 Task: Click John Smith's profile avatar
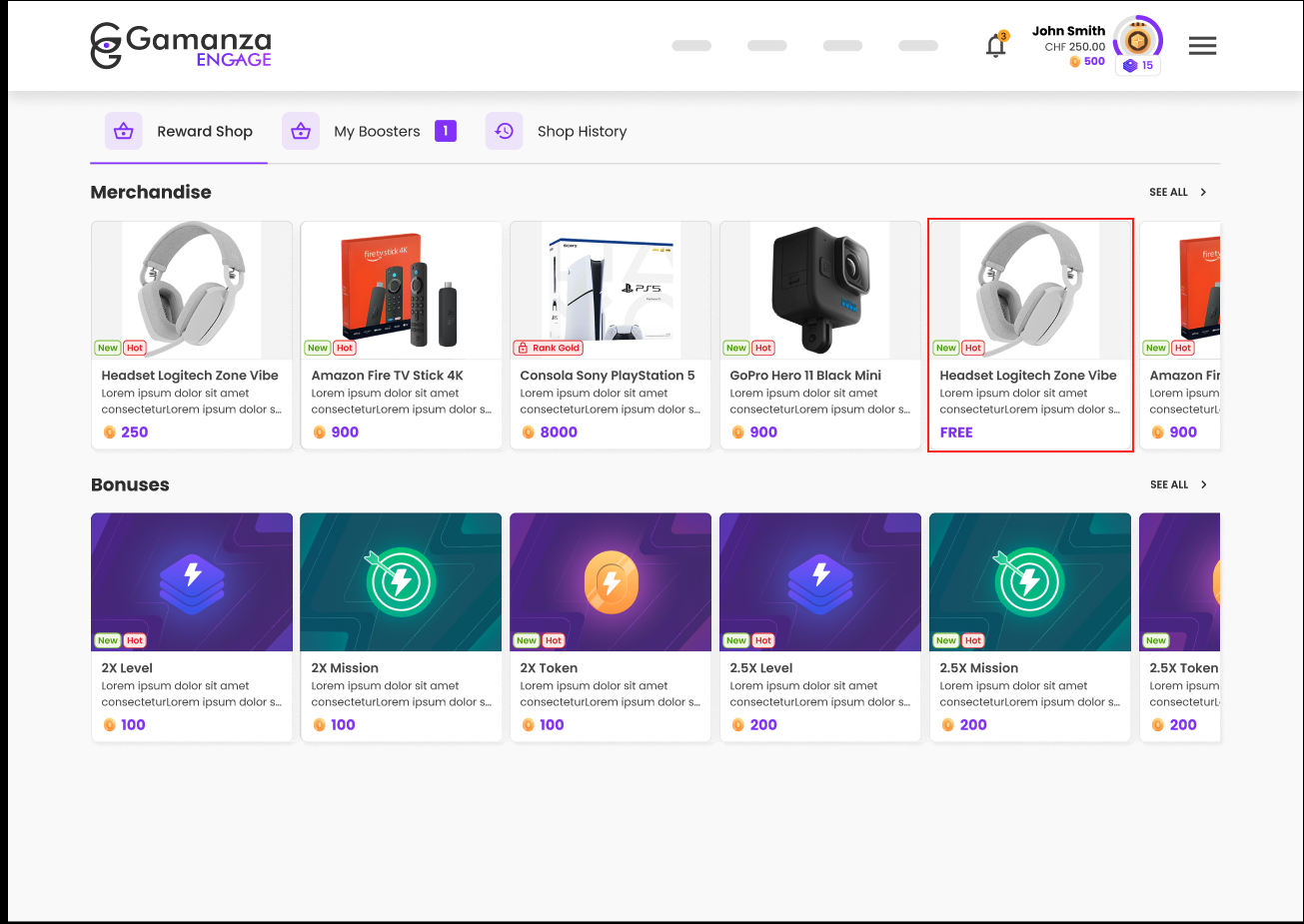click(x=1137, y=41)
